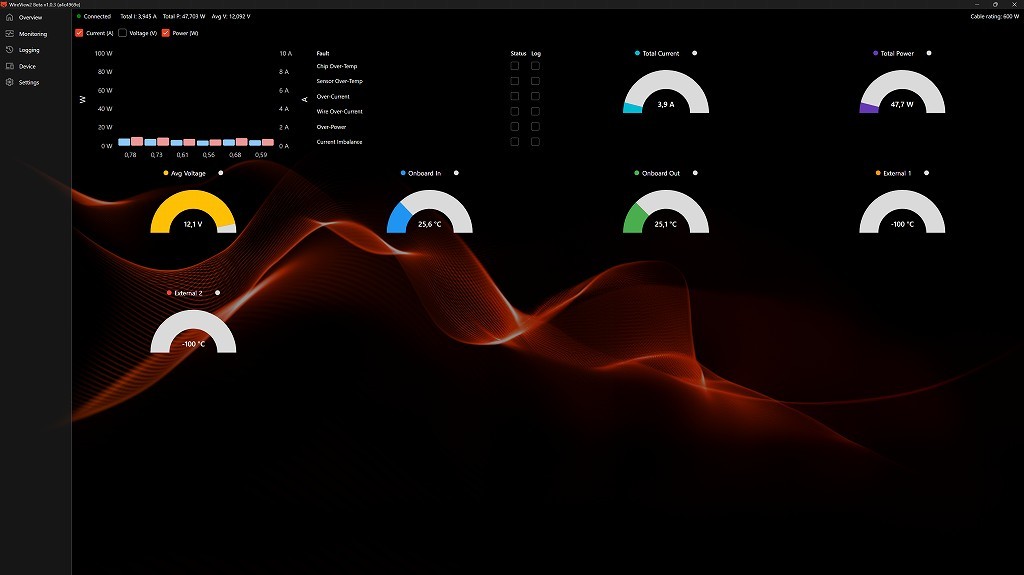This screenshot has height=575, width=1024.
Task: Click the Cable rating: 600 W text
Action: [x=994, y=17]
